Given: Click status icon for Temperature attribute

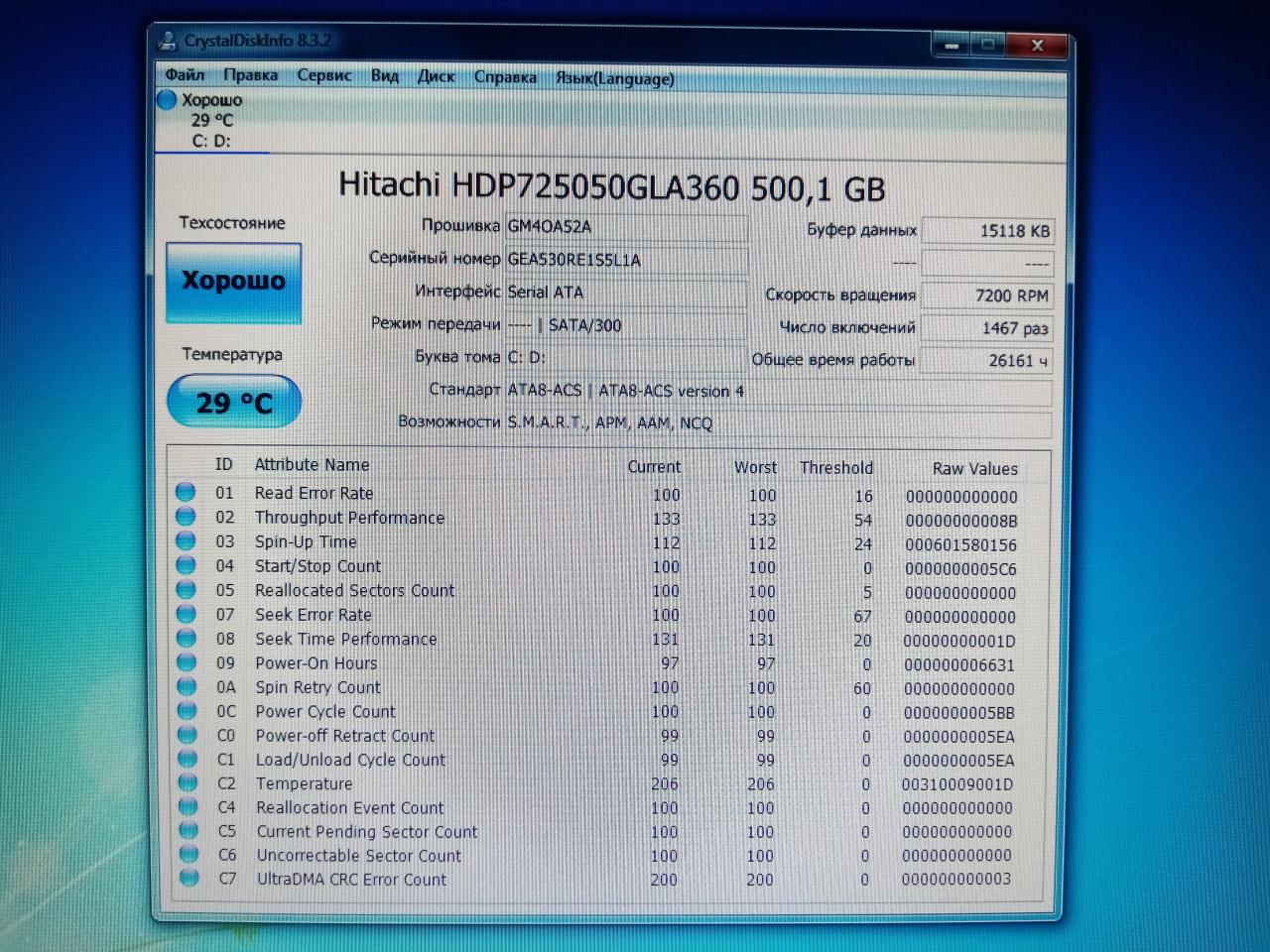Looking at the screenshot, I should pos(188,781).
